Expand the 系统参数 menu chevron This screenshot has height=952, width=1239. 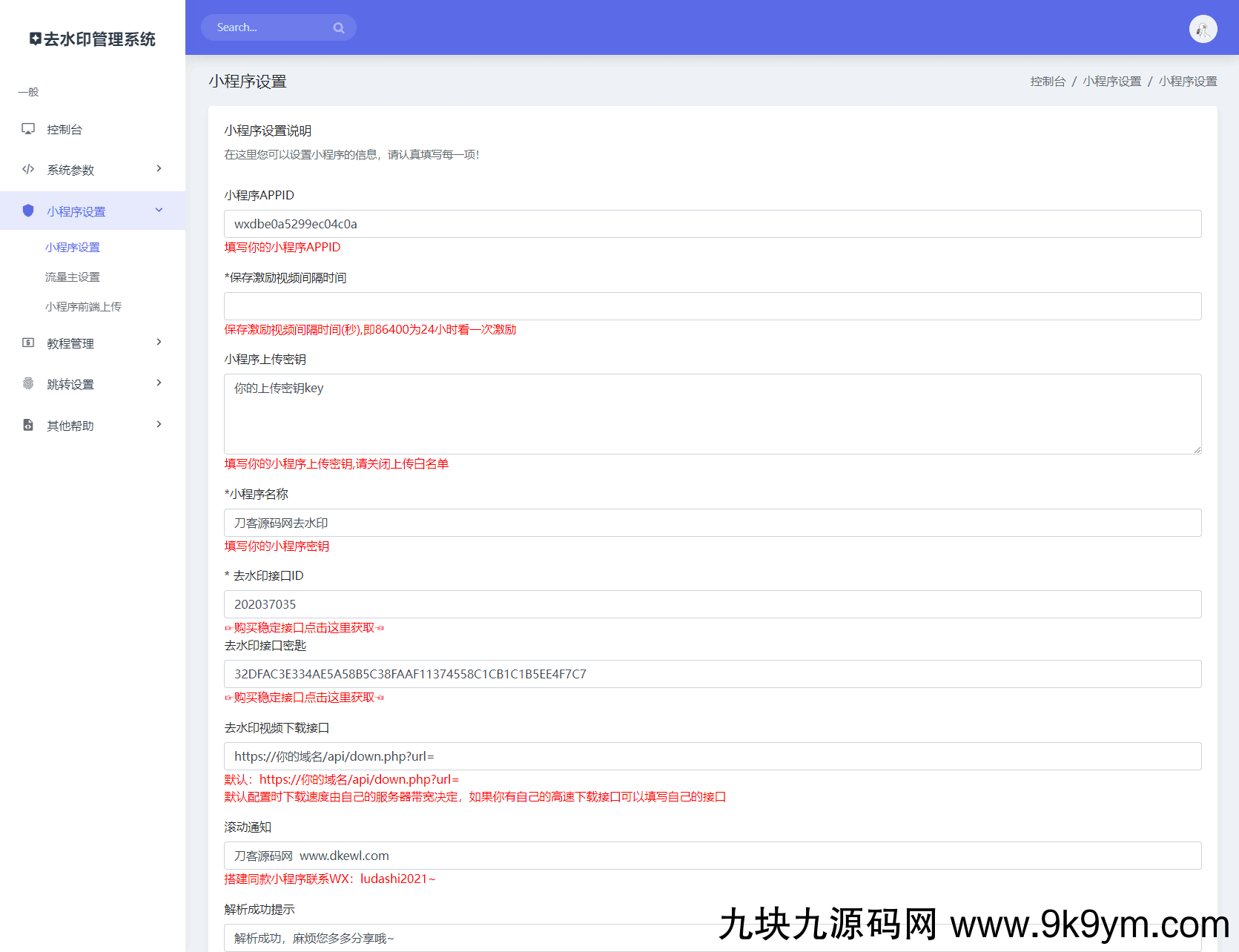pos(159,169)
